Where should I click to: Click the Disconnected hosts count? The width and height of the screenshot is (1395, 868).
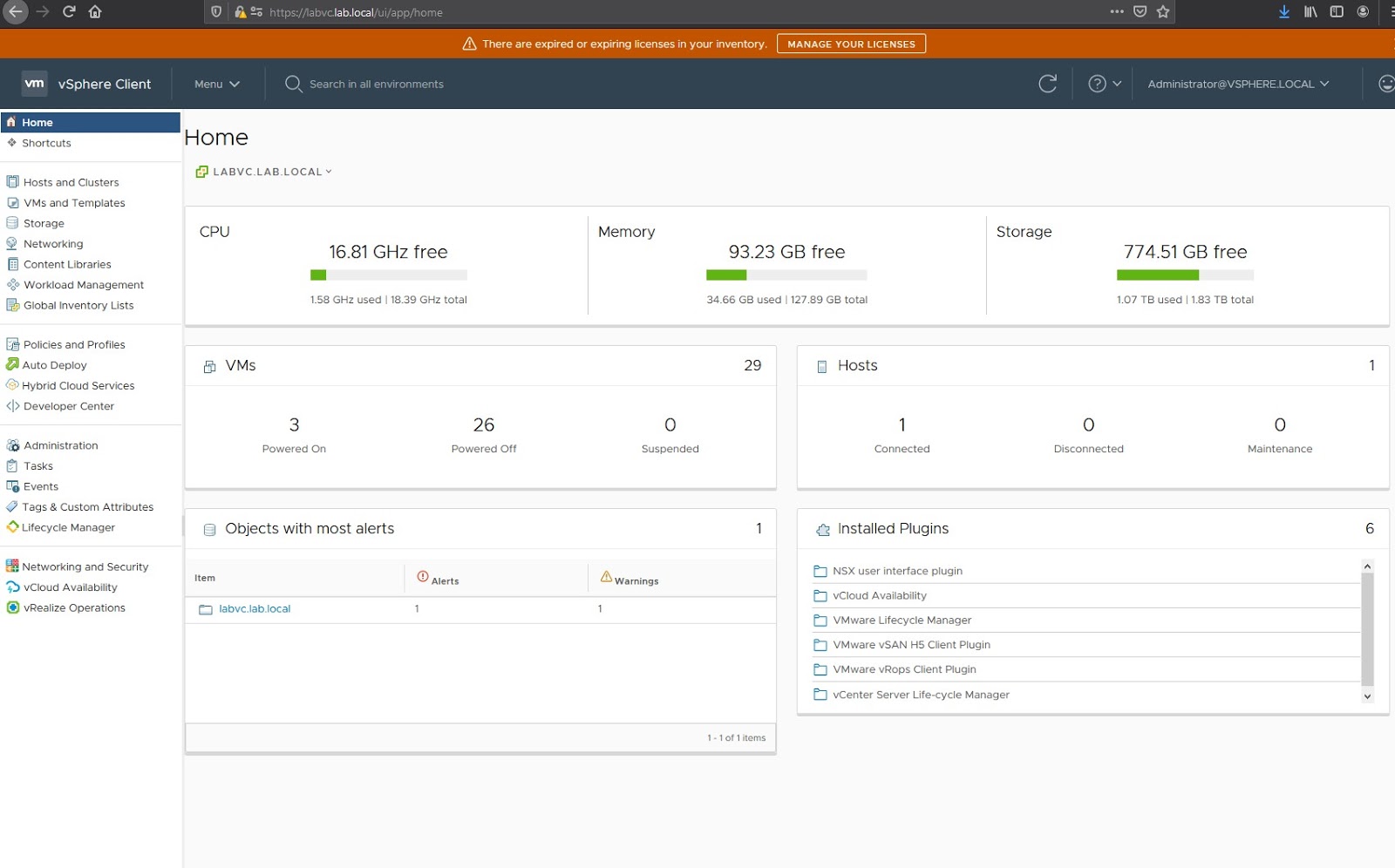coord(1089,425)
